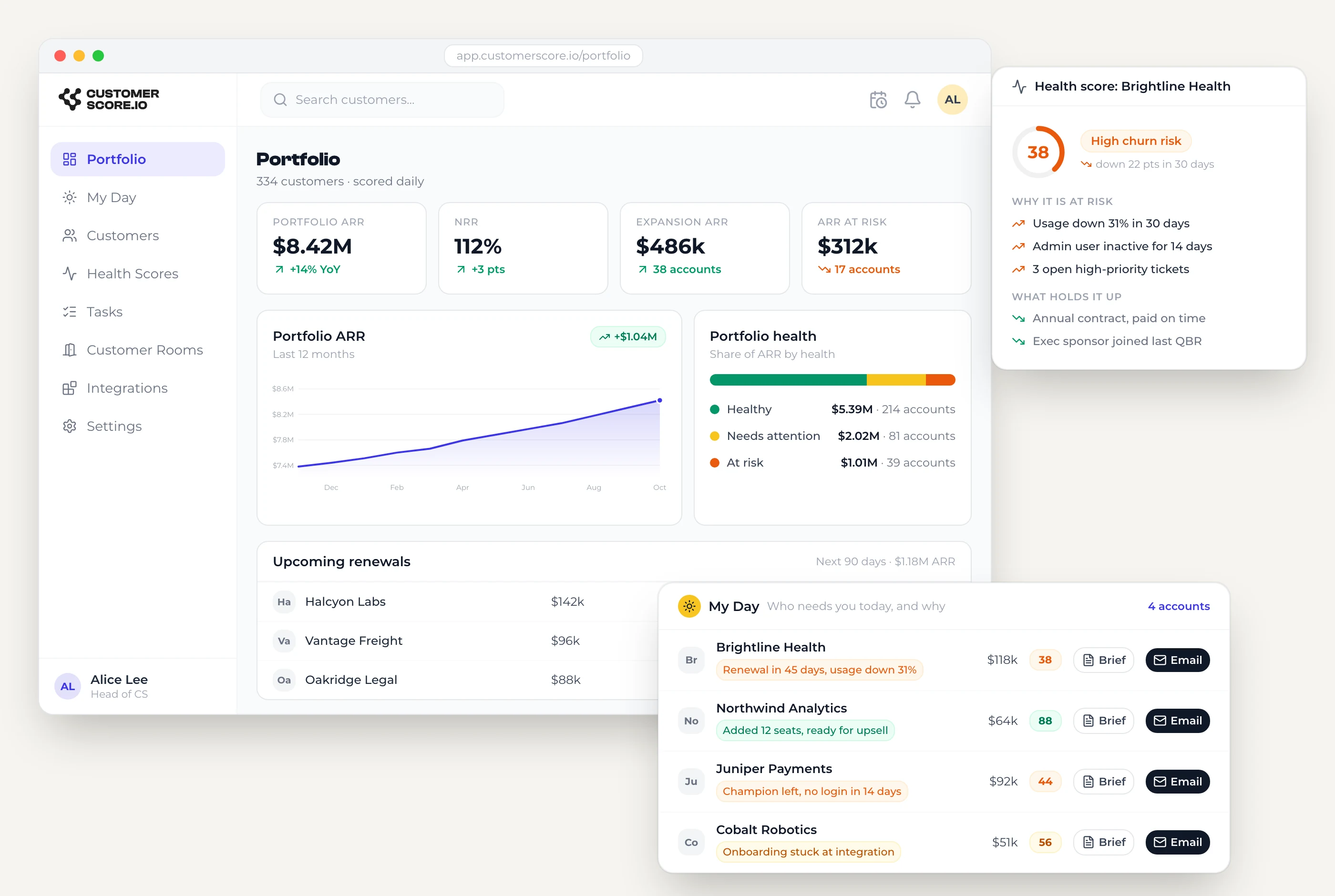The height and width of the screenshot is (896, 1335).
Task: Click 'Usage down 31% in 30 days' reason
Action: [1100, 224]
